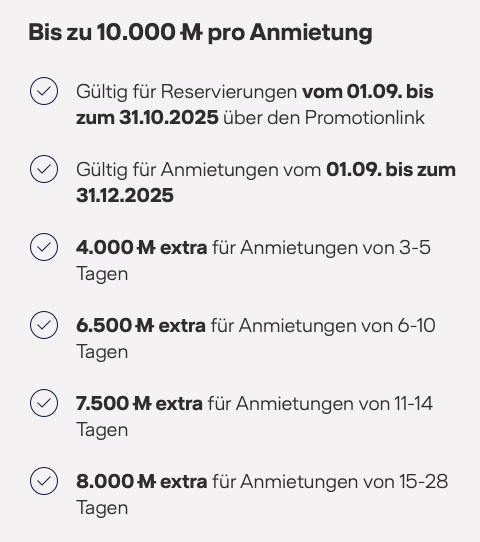Click the checkmark icon beside Gültig für Reservierungen
The height and width of the screenshot is (542, 480).
[44, 91]
